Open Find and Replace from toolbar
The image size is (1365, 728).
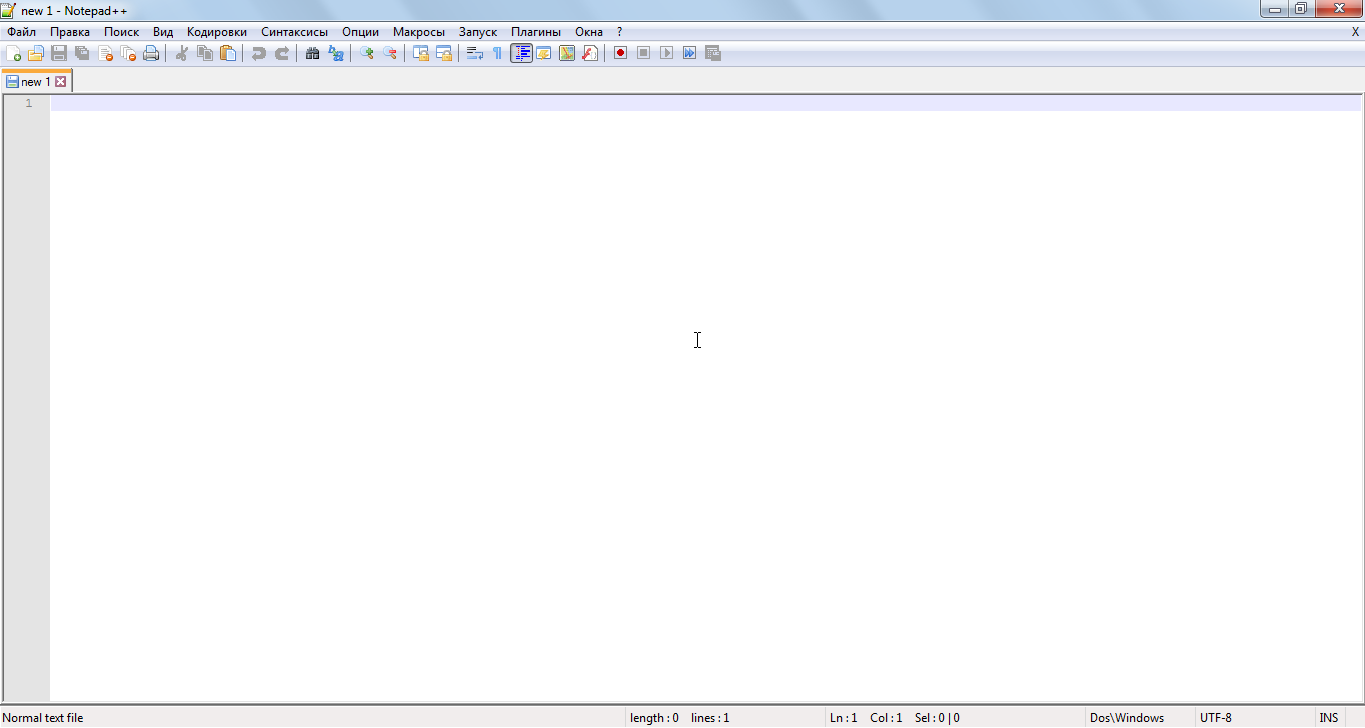(x=336, y=53)
